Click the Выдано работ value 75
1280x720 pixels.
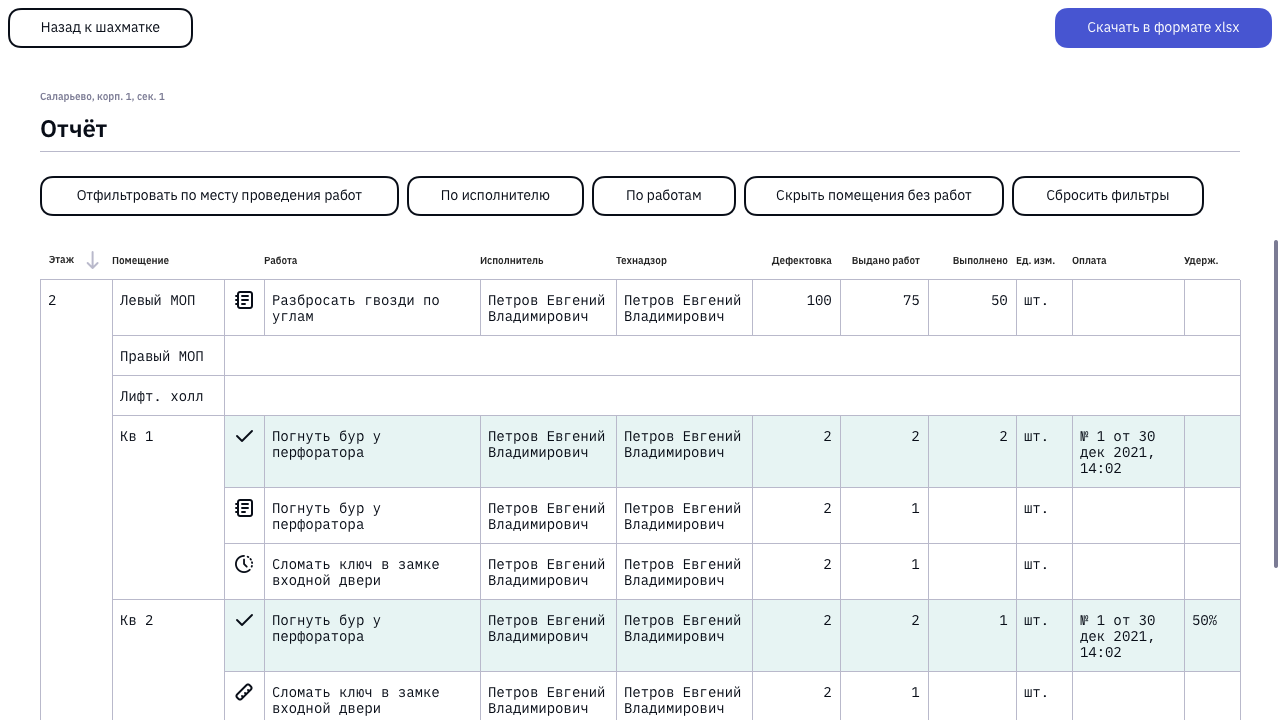pyautogui.click(x=911, y=300)
